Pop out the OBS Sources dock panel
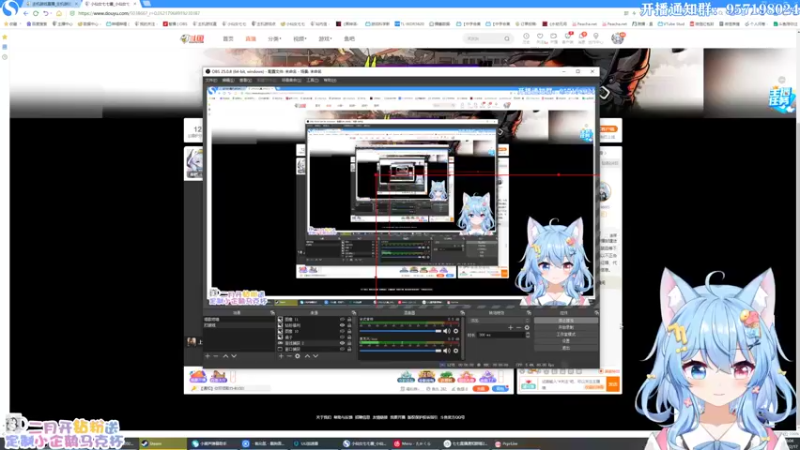 tap(354, 312)
